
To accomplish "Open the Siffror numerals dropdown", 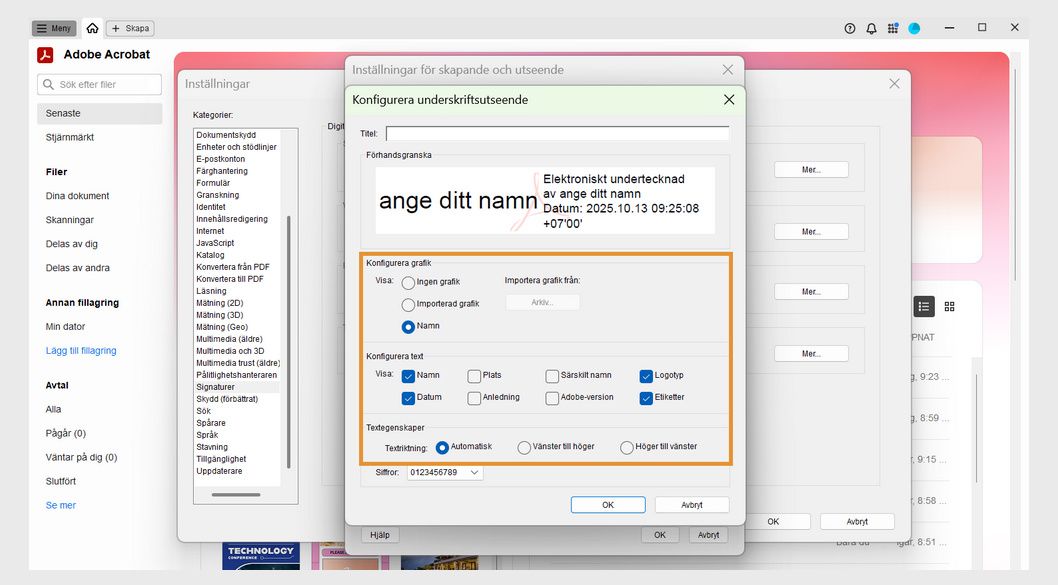I will coord(443,471).
